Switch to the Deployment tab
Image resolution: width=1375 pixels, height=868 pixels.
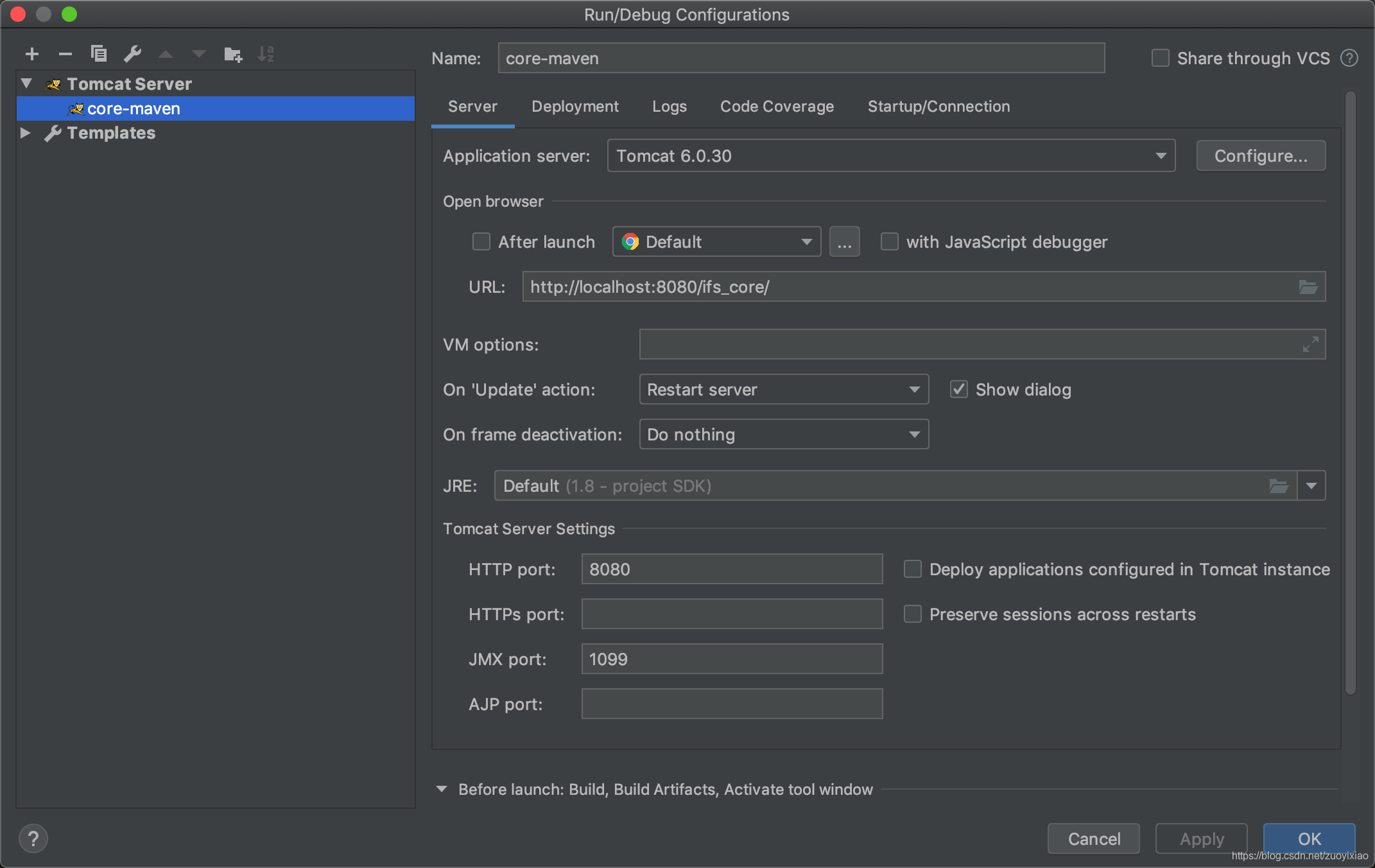(575, 107)
